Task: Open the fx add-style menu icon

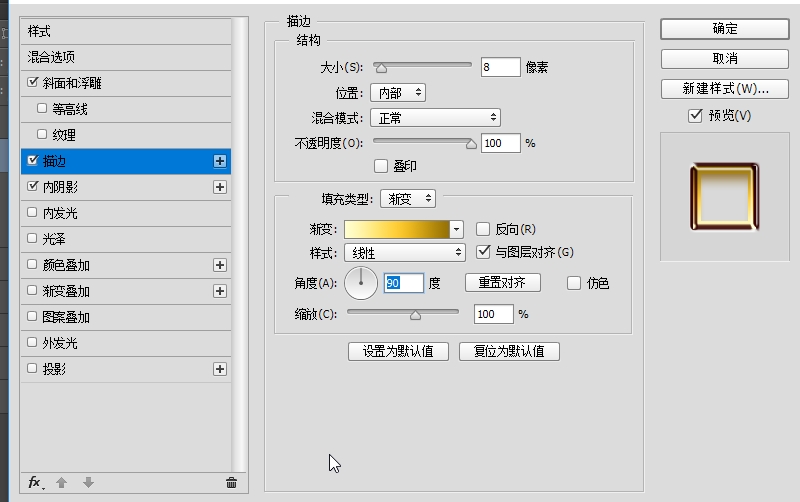Action: [x=35, y=483]
